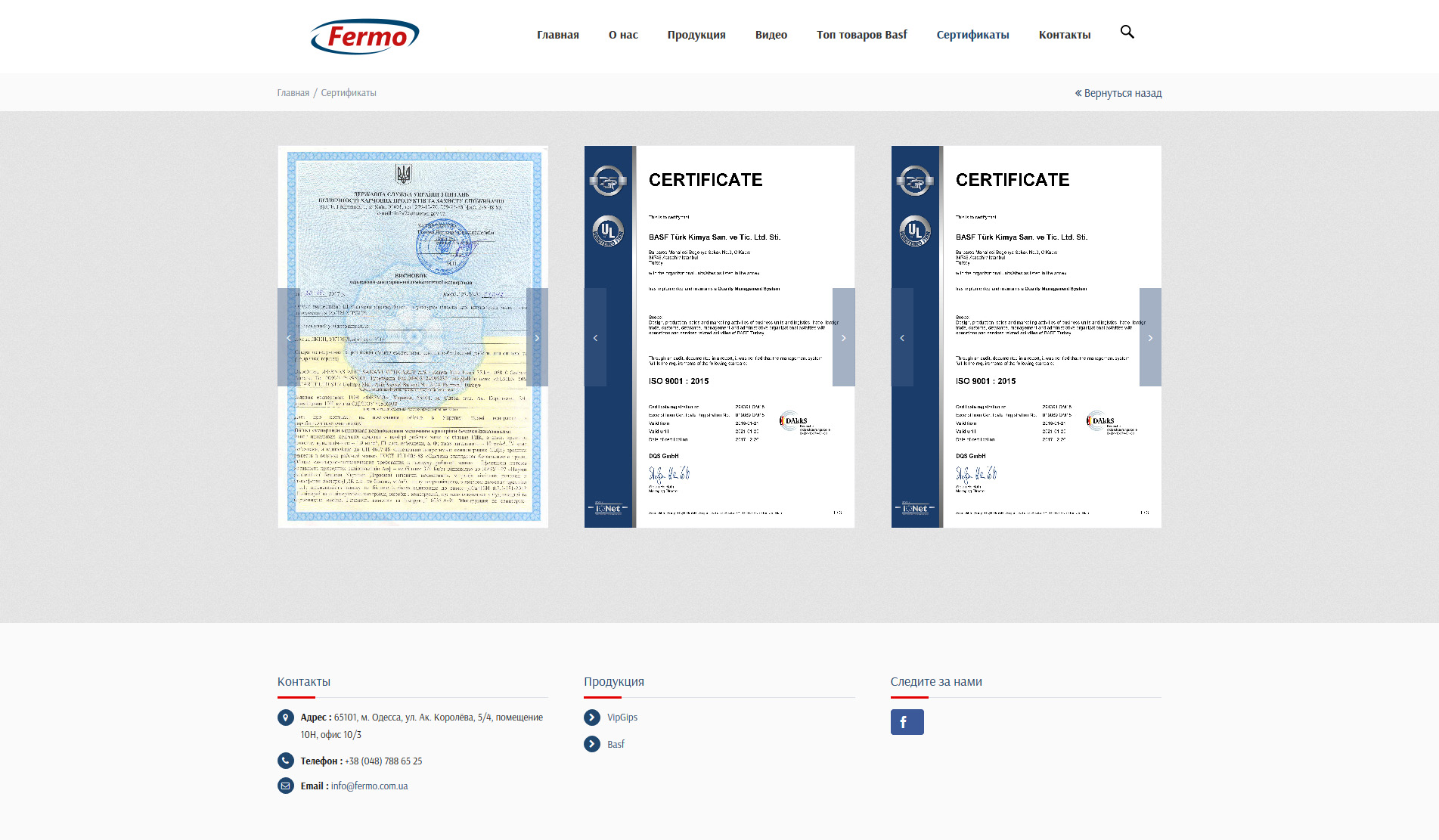
Task: Click the location pin icon beside Адрес
Action: (x=286, y=718)
